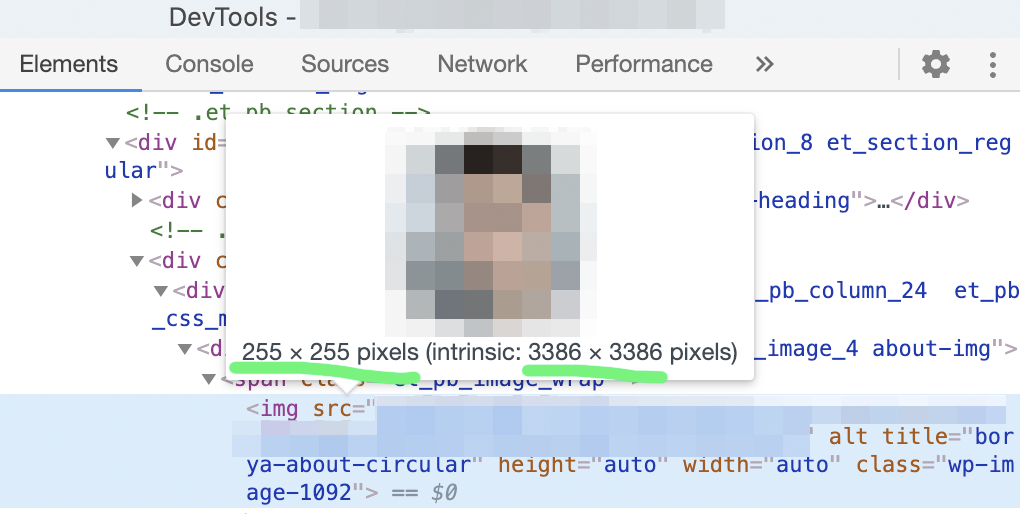Show more tabs with the double chevron
1020x514 pixels.
[764, 64]
